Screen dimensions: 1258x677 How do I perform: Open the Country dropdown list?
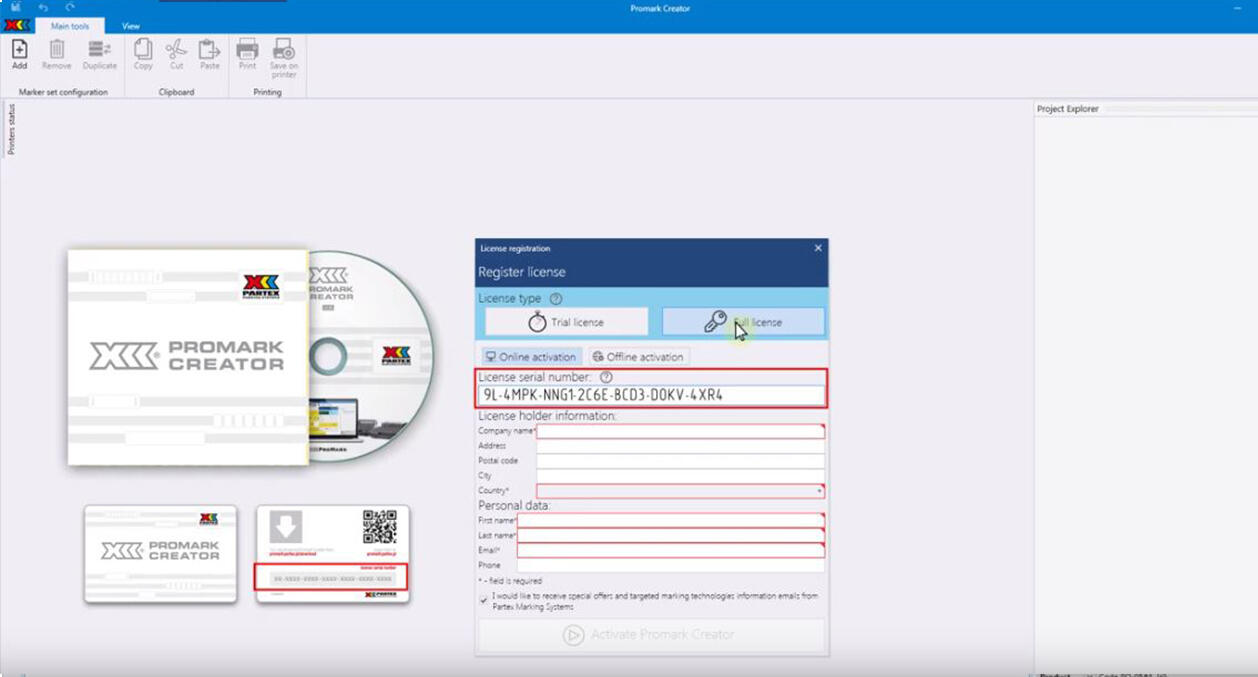point(819,491)
